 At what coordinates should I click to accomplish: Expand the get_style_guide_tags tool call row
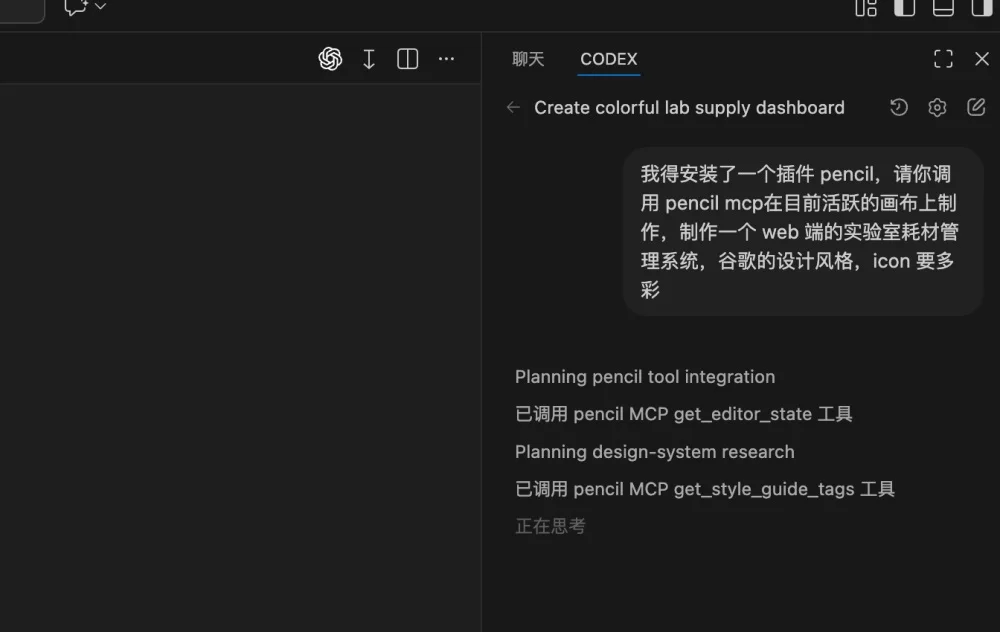[x=705, y=489]
